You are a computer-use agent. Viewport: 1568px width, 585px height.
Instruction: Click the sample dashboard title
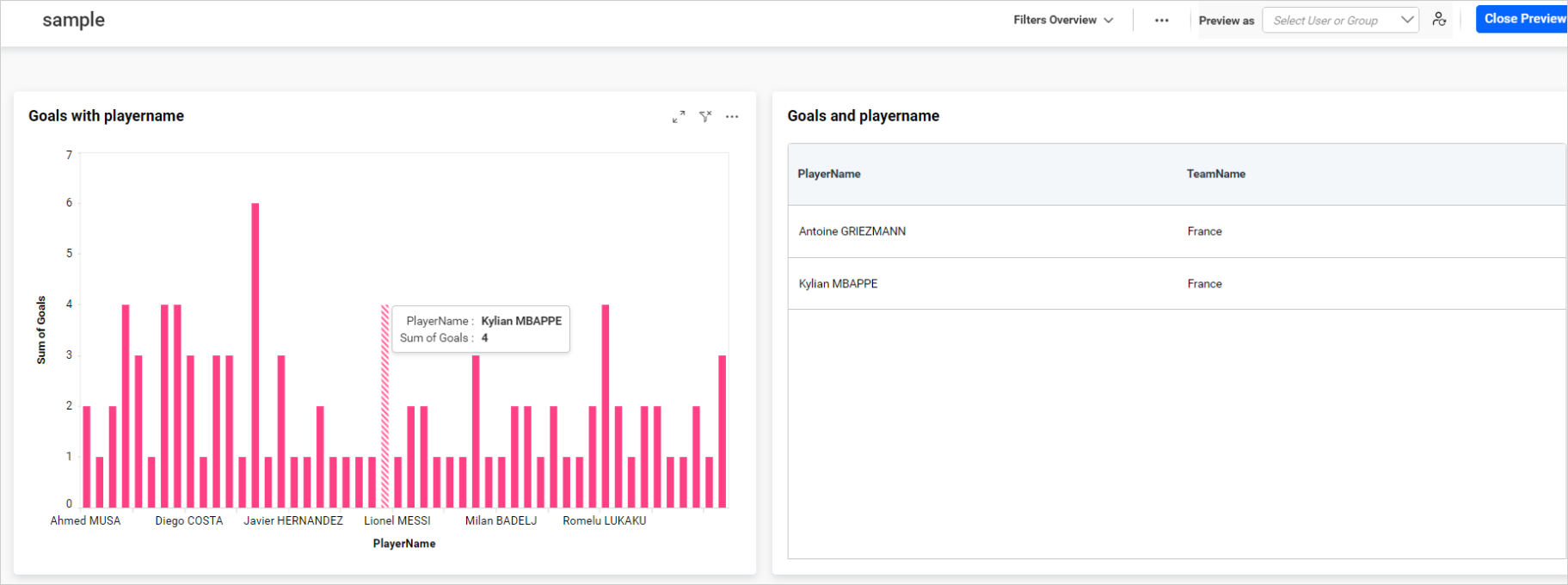pos(73,21)
